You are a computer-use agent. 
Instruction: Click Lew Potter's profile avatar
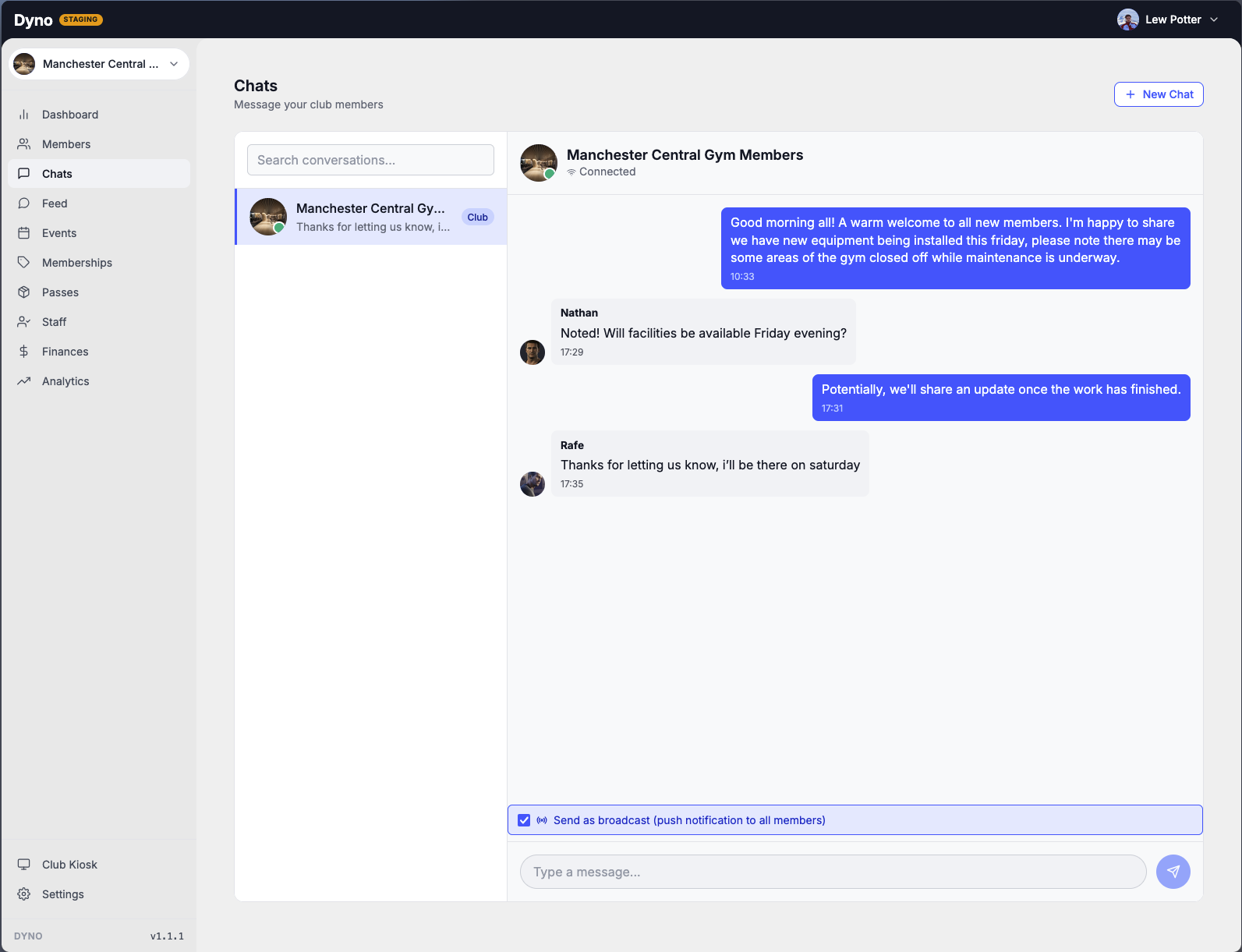(x=1127, y=19)
